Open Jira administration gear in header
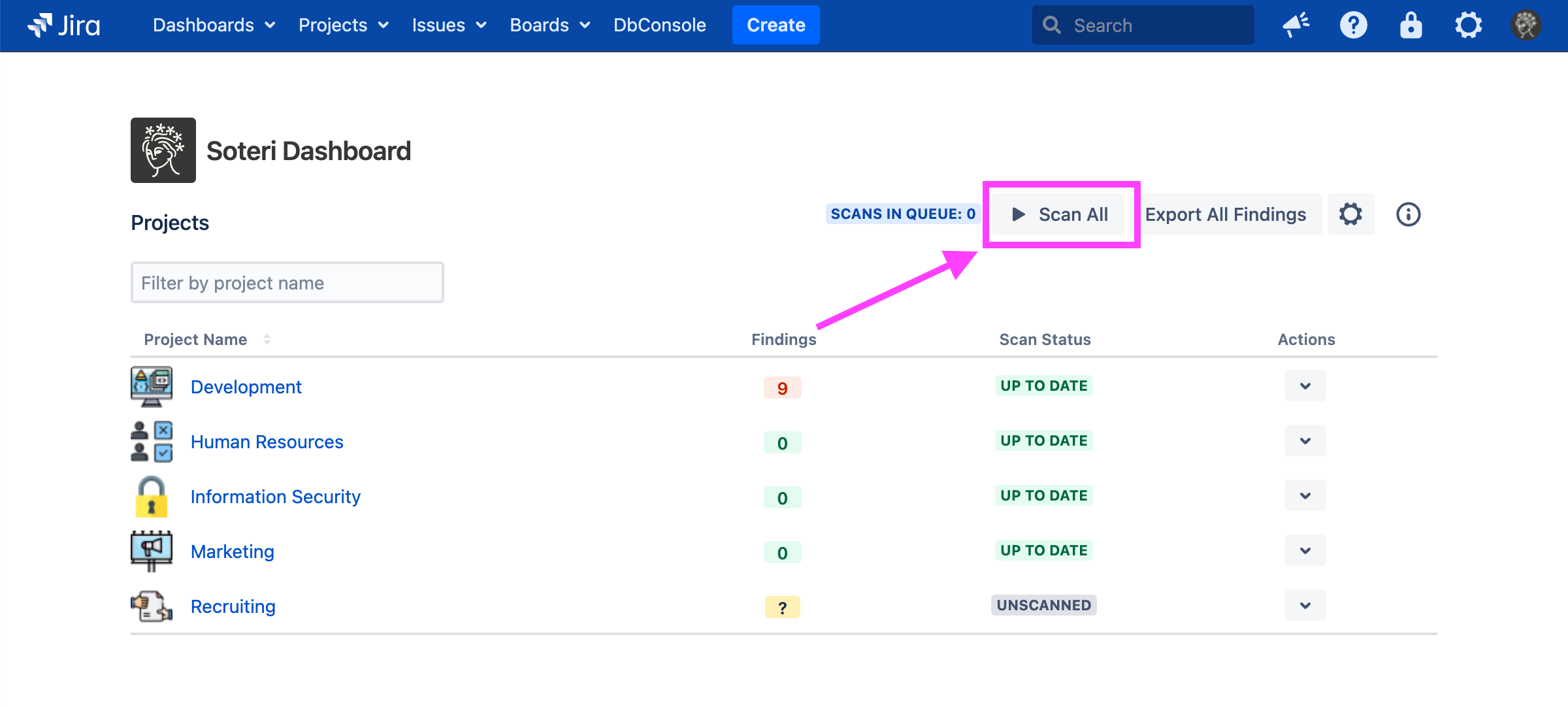1568x707 pixels. pyautogui.click(x=1468, y=25)
